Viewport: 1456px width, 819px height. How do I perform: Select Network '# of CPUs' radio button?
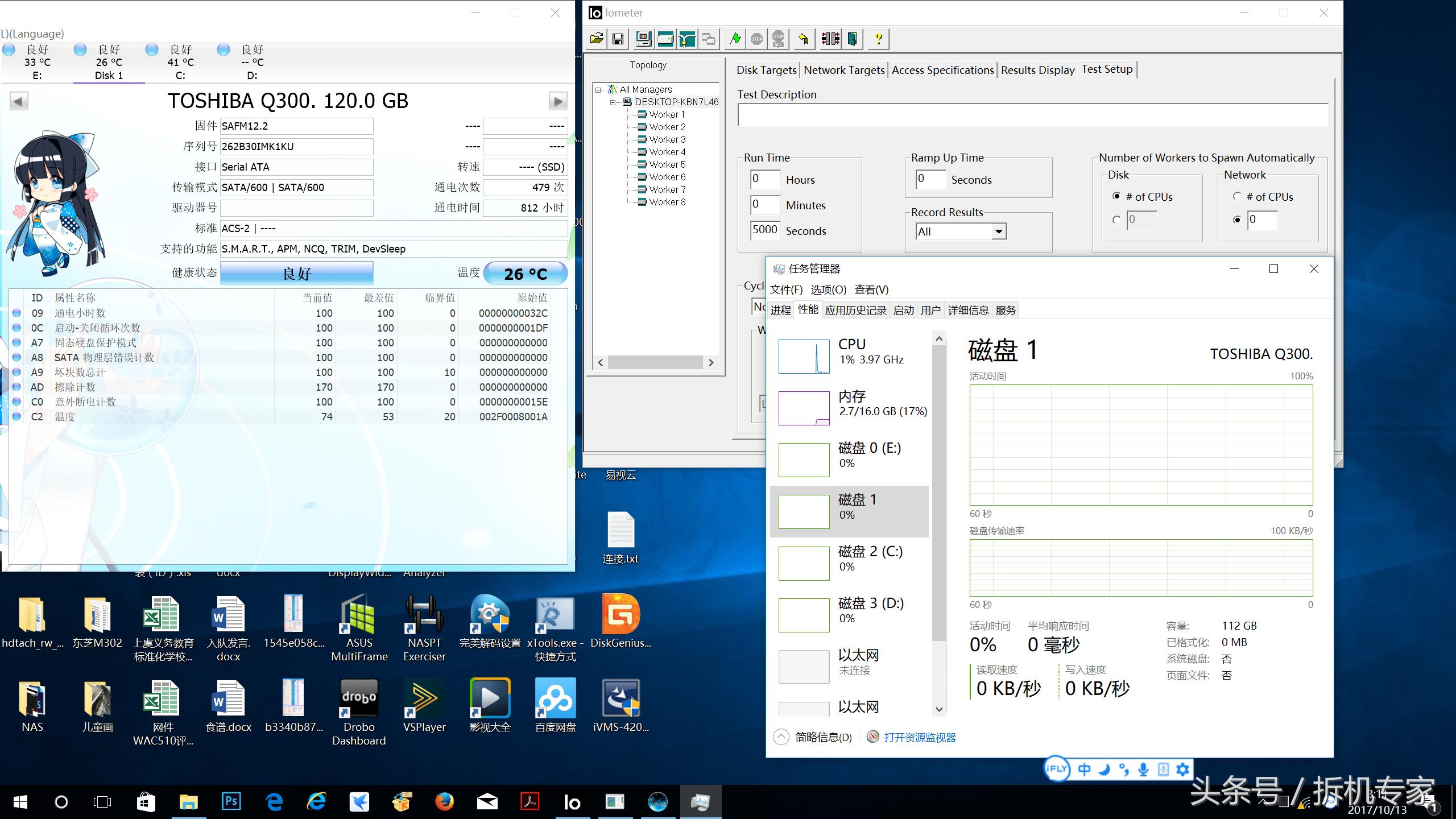[x=1237, y=196]
